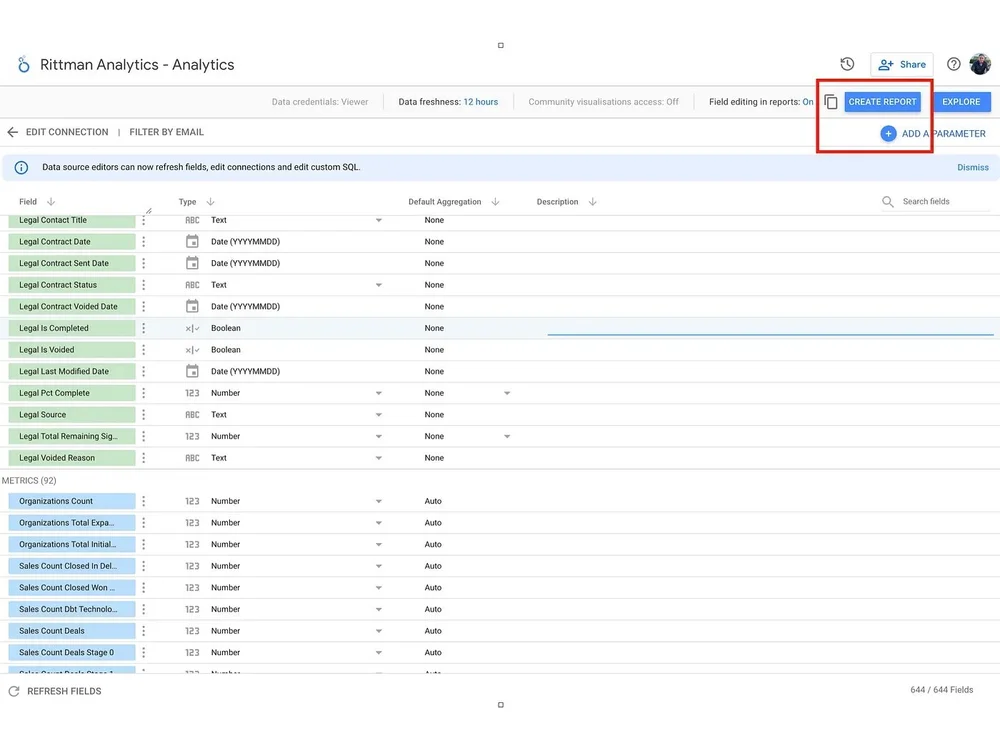Screen dimensions: 1000x751
Task: Open the three-dot menu for Legal Source
Action: tap(143, 414)
